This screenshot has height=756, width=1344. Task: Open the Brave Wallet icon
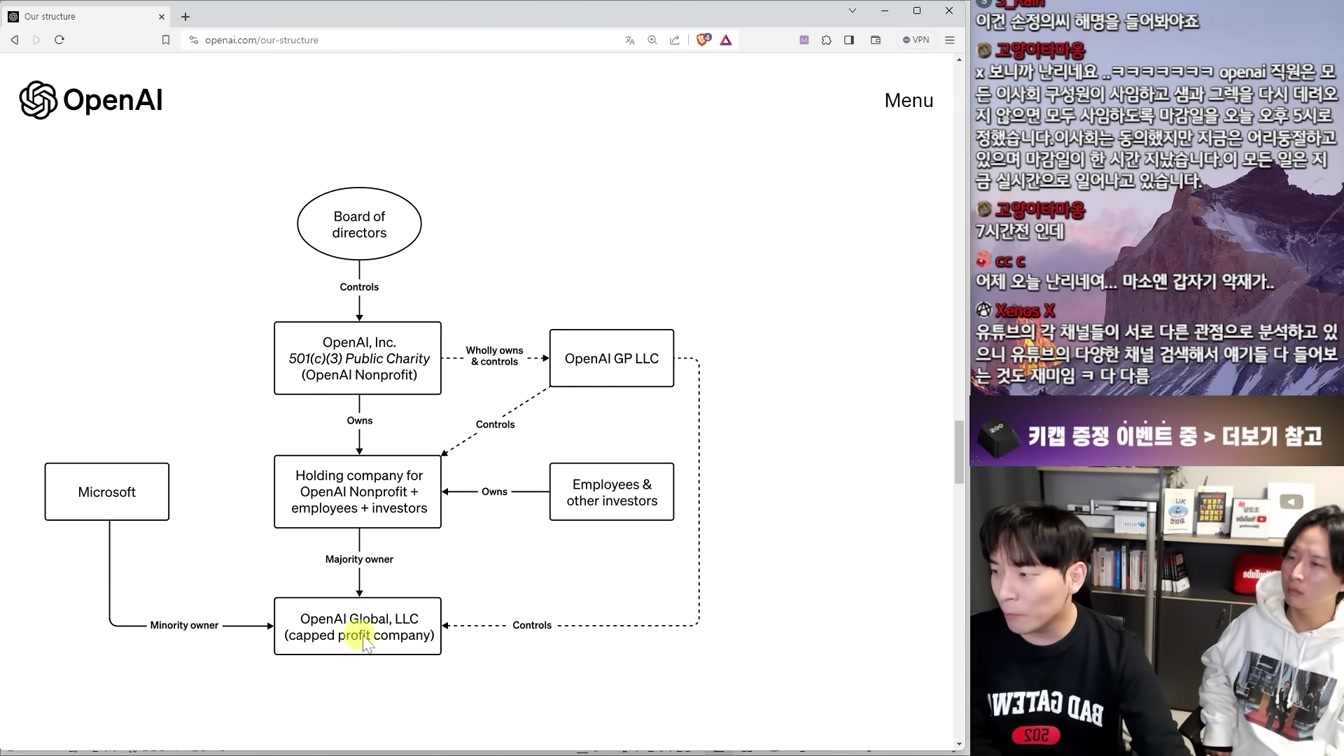coord(875,40)
